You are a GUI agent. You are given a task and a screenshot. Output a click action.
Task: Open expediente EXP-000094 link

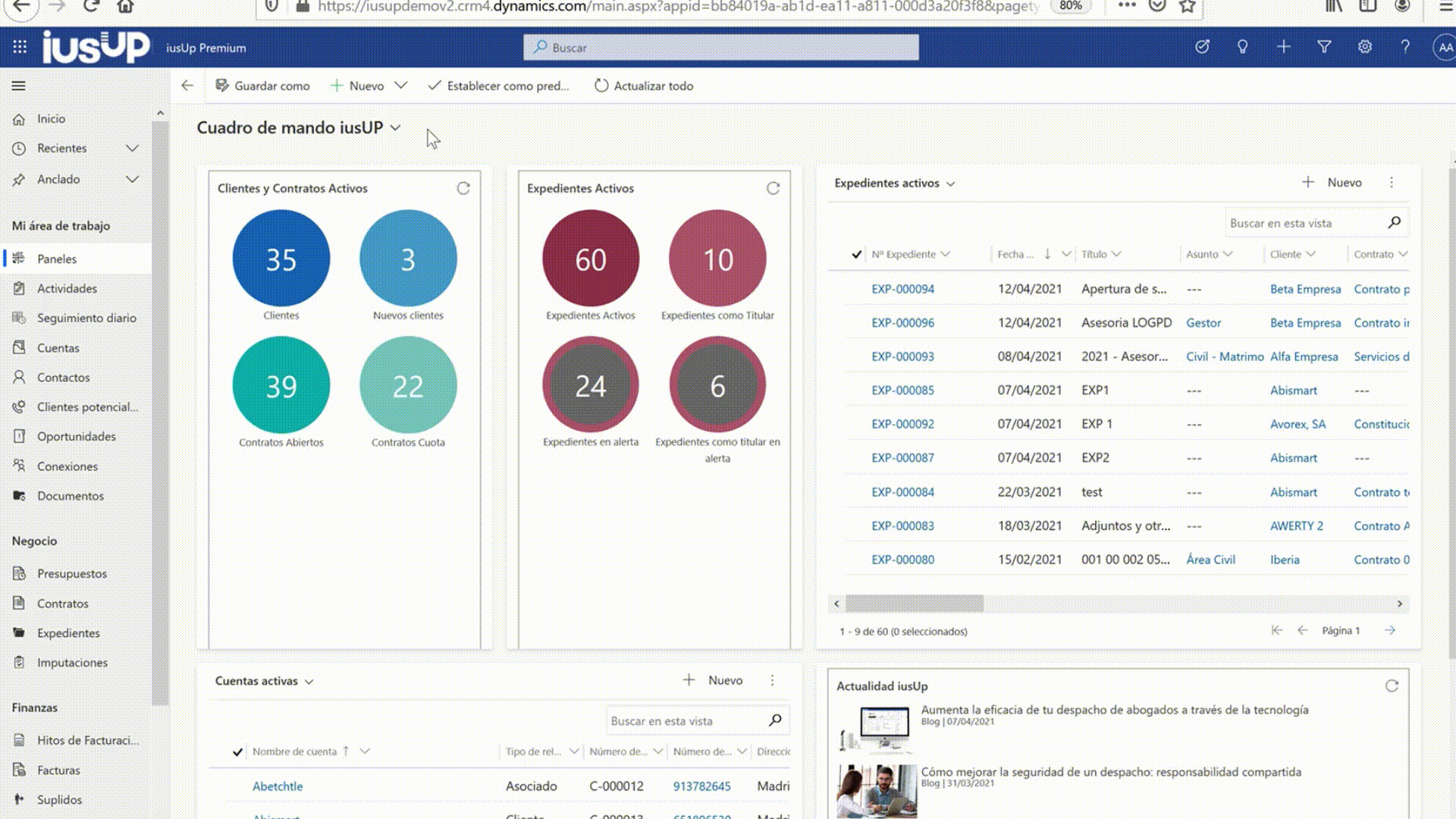coord(902,289)
